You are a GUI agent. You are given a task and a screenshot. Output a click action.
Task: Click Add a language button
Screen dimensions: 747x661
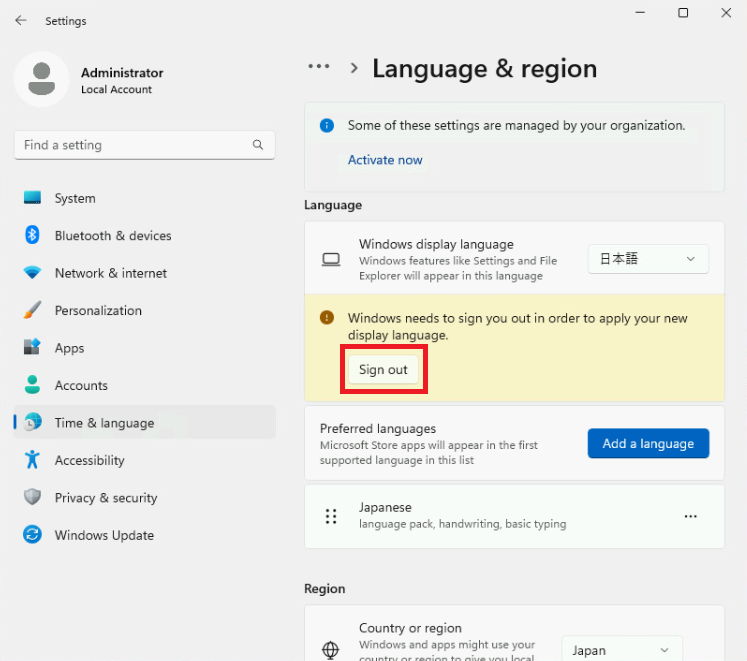point(648,443)
